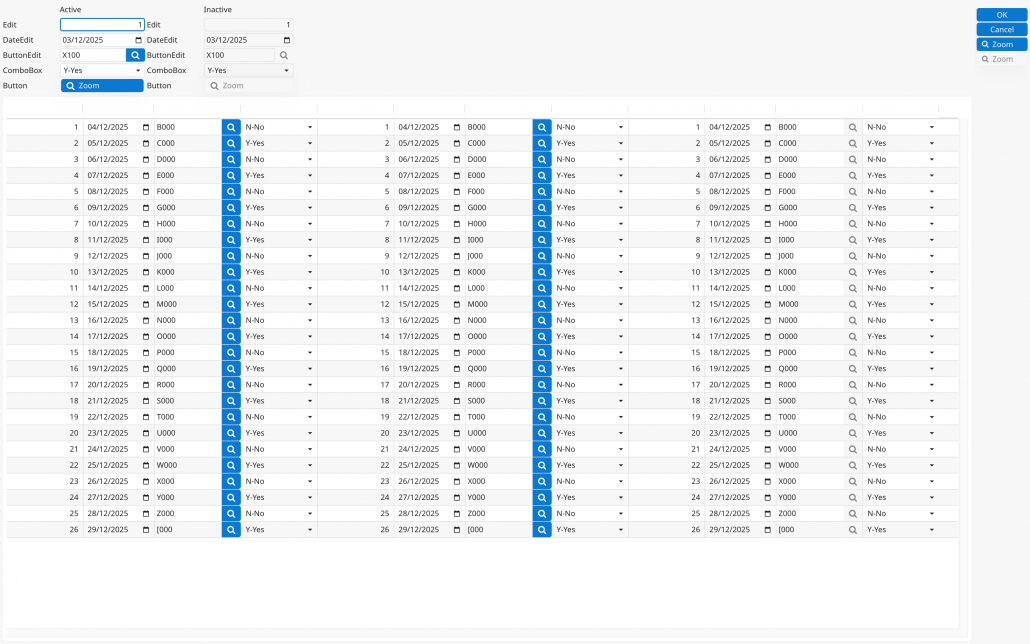Click search icon for T000 in left grid
1030x644 pixels.
[231, 417]
